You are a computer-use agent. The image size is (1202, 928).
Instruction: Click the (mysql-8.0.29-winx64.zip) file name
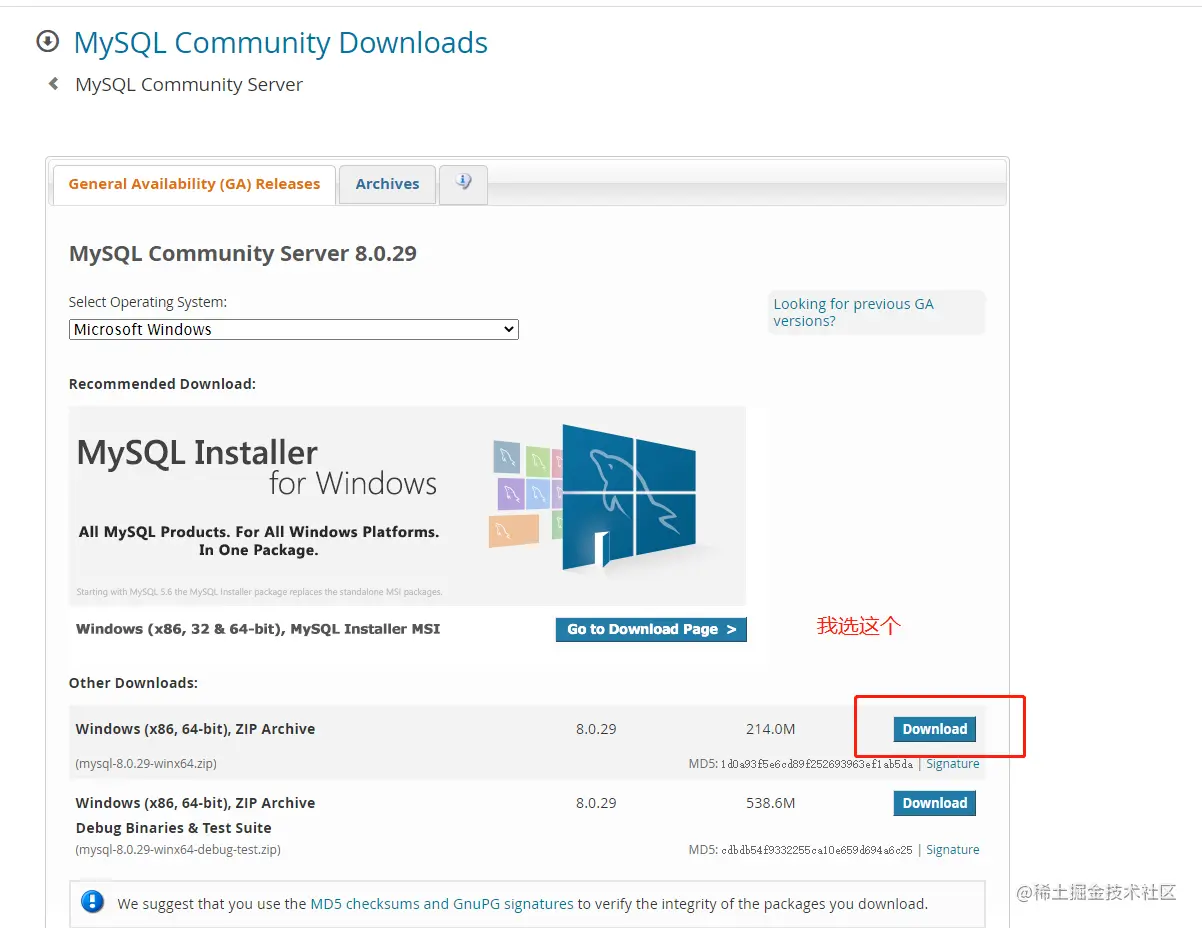(146, 763)
